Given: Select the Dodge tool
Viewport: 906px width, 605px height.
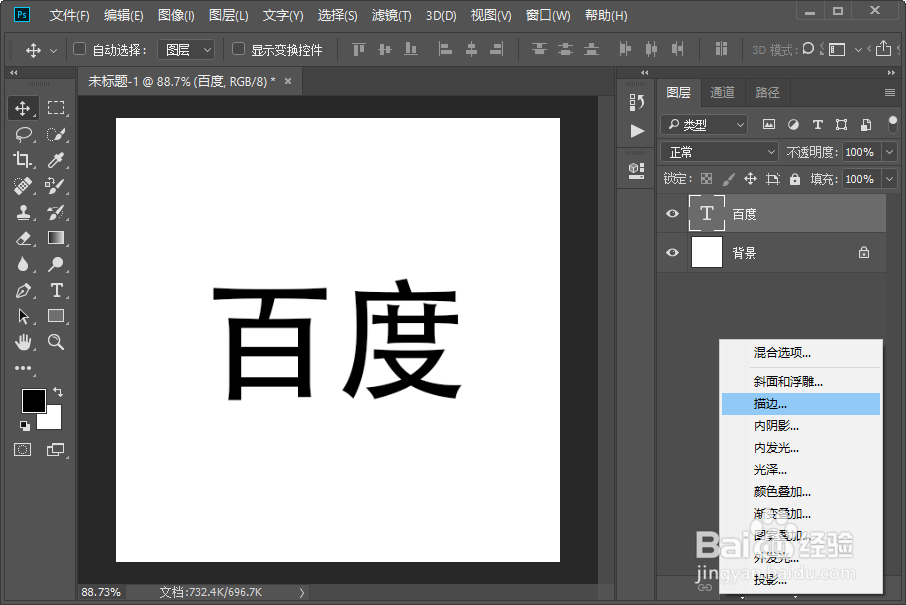Looking at the screenshot, I should click(x=56, y=264).
